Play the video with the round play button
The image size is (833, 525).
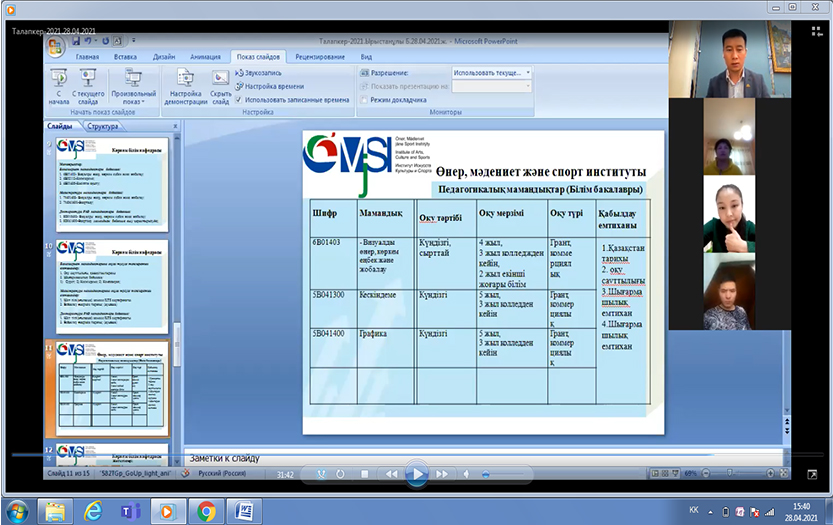[417, 473]
